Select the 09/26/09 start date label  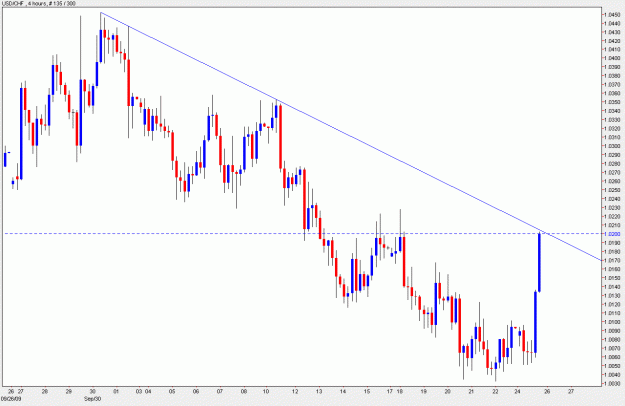[x=10, y=398]
